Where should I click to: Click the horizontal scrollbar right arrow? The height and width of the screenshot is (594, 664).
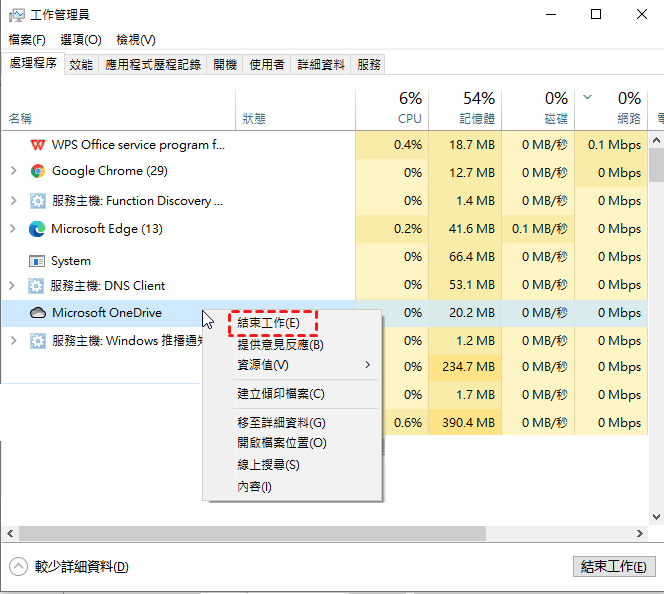pos(639,533)
